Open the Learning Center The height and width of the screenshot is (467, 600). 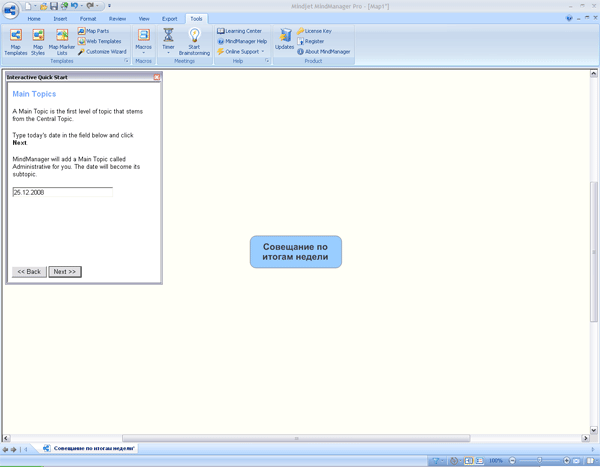click(x=240, y=31)
